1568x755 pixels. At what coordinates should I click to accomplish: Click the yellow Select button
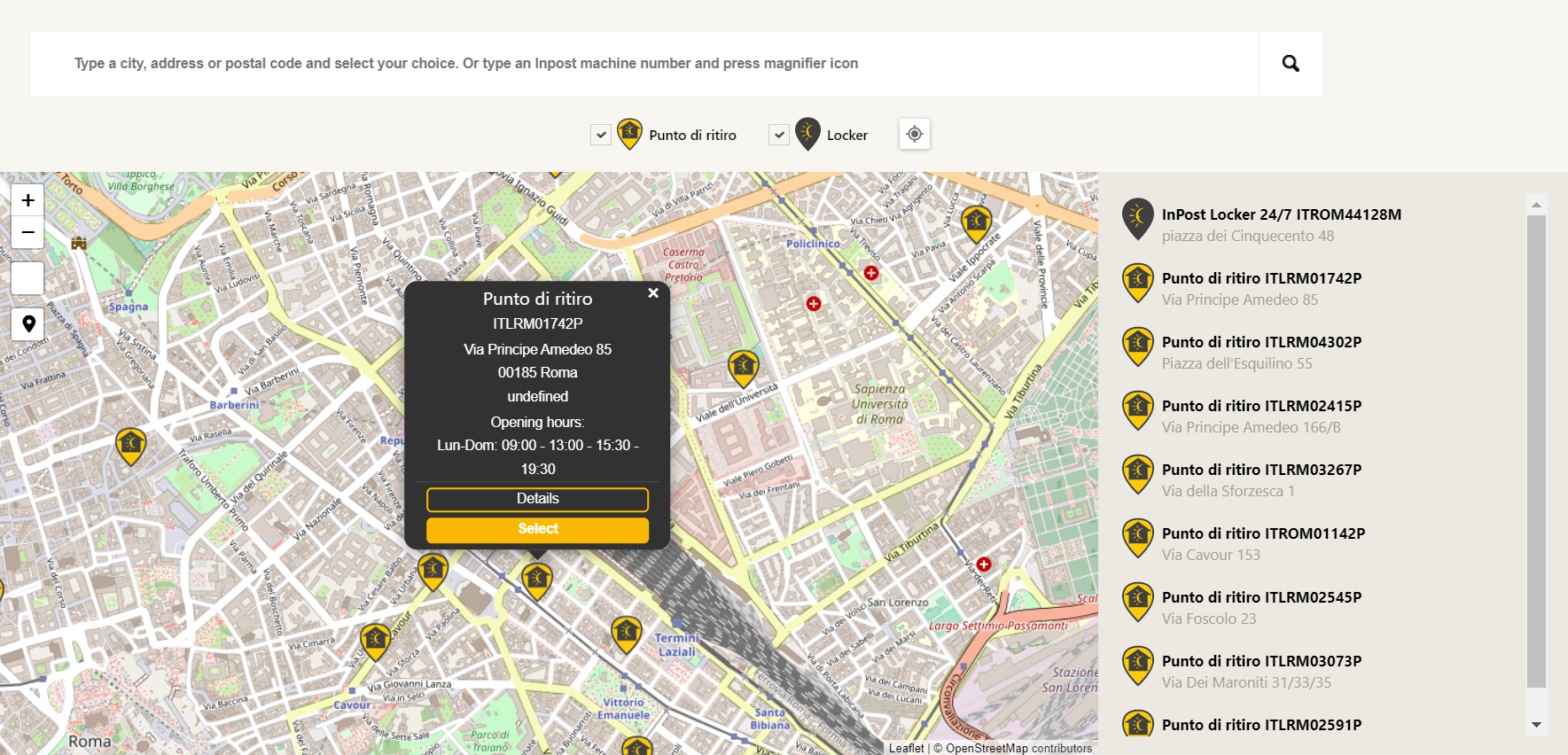point(537,529)
